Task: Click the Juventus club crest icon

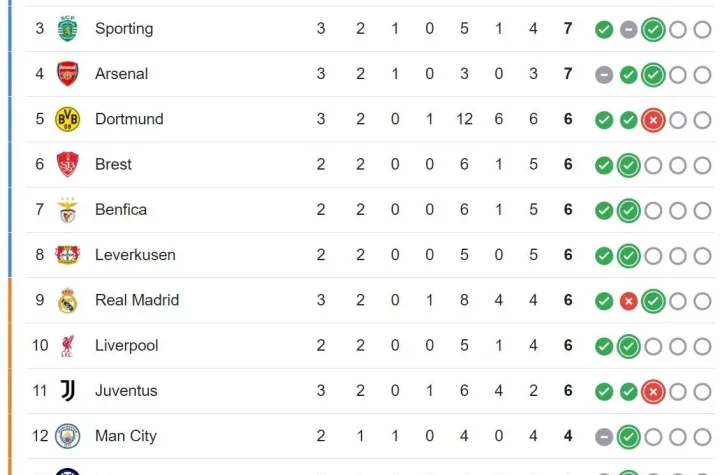Action: pyautogui.click(x=67, y=391)
